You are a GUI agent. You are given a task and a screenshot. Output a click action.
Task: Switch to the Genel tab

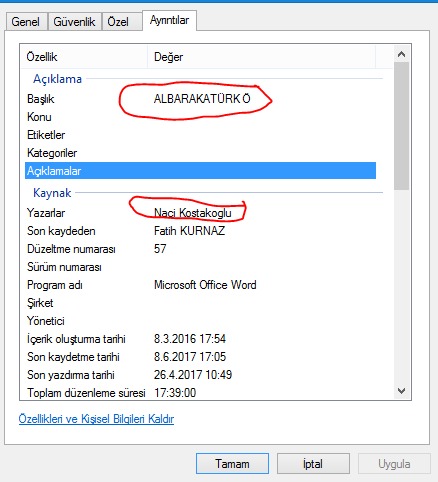(x=27, y=22)
